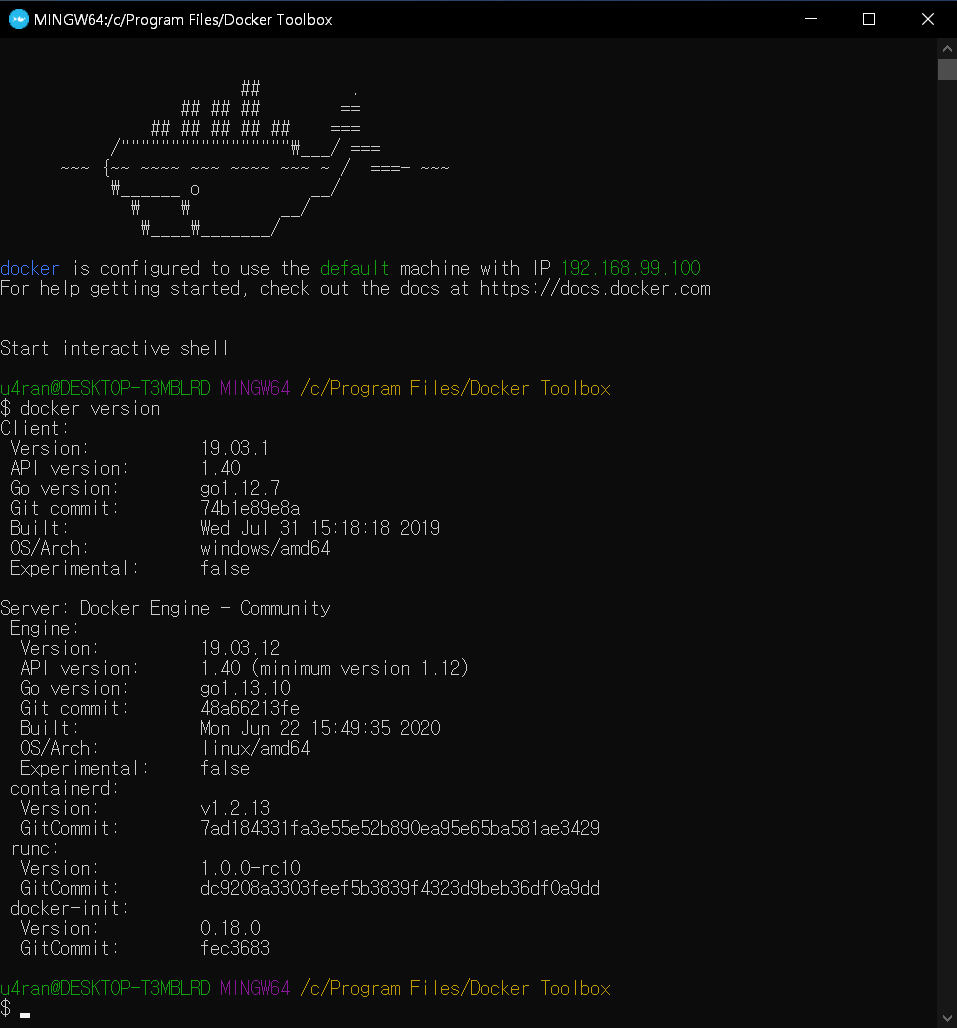Click the bottom prompt path '/c/Program Files/Docker Toolbox'

pos(455,988)
